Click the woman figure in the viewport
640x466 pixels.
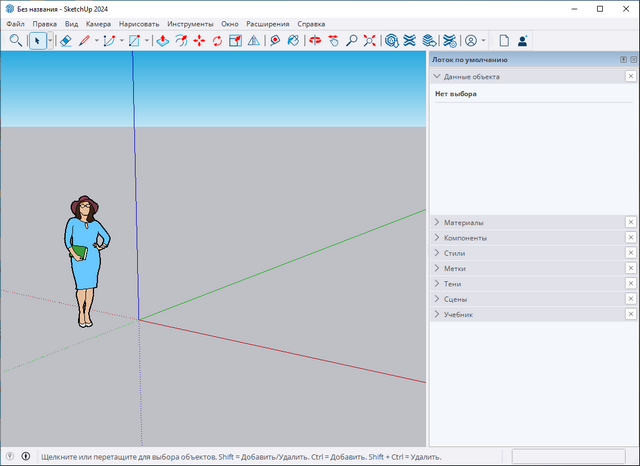pos(86,260)
